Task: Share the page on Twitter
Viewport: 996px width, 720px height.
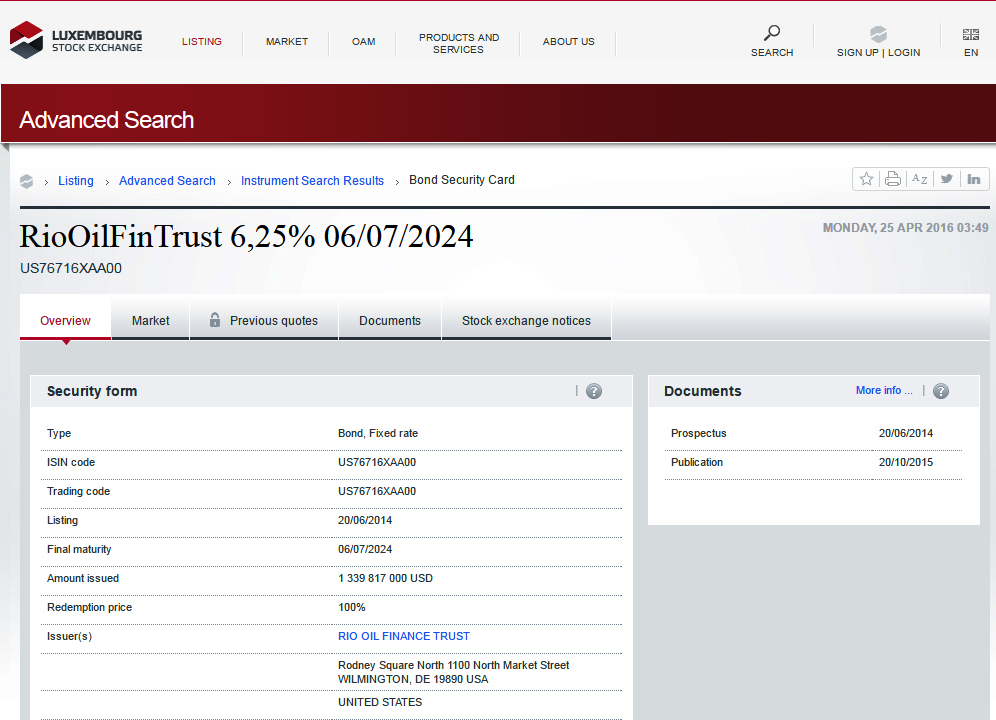Action: pyautogui.click(x=946, y=179)
